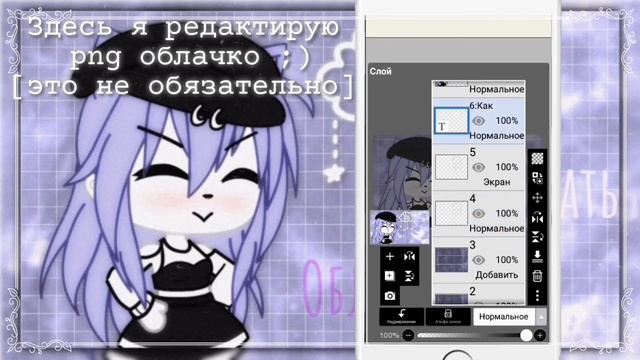Toggle visibility eye of layer 4

point(479,213)
